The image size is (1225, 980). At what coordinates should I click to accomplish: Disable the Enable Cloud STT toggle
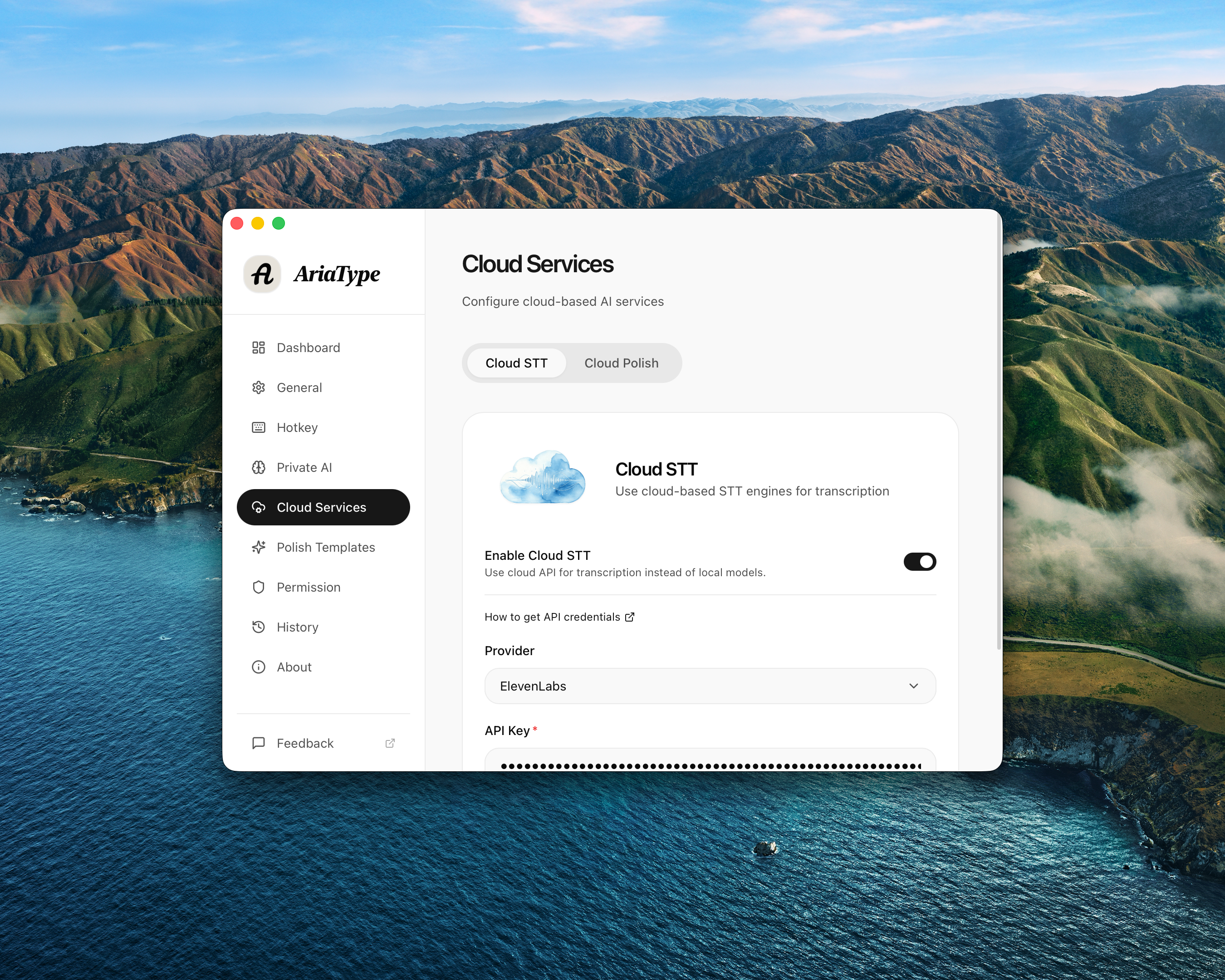click(x=919, y=562)
